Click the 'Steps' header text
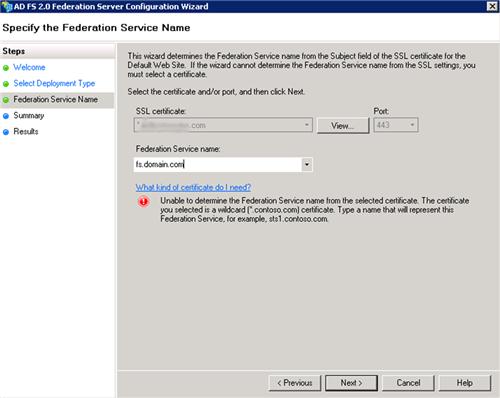500x398 pixels. click(14, 51)
